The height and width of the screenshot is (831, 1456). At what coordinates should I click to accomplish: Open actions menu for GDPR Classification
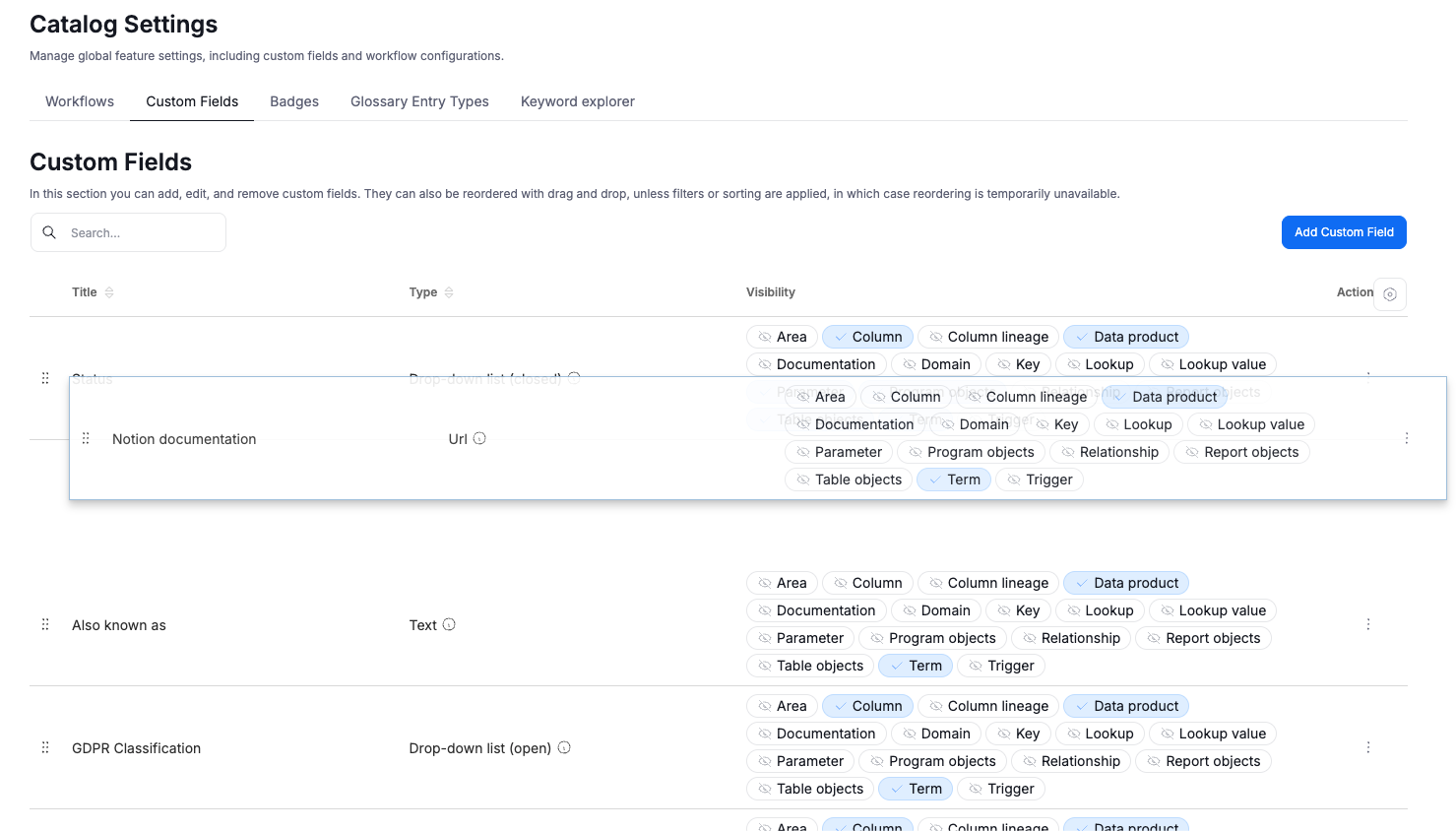[x=1367, y=748]
